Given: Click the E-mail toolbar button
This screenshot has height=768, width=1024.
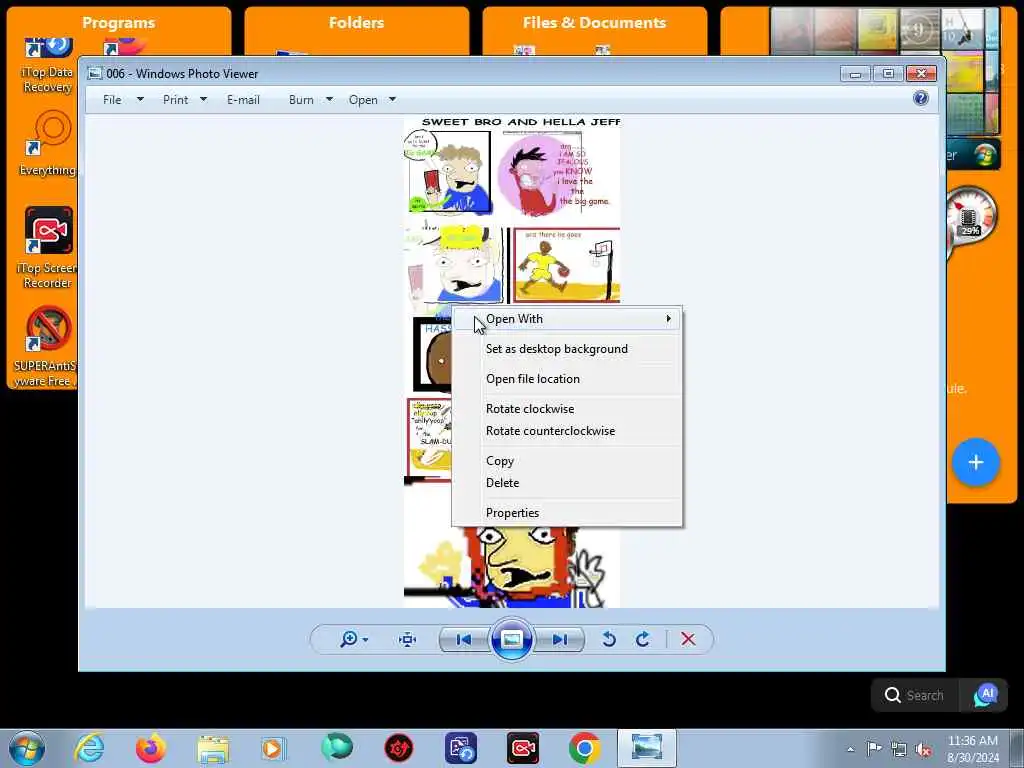Looking at the screenshot, I should click(244, 100).
